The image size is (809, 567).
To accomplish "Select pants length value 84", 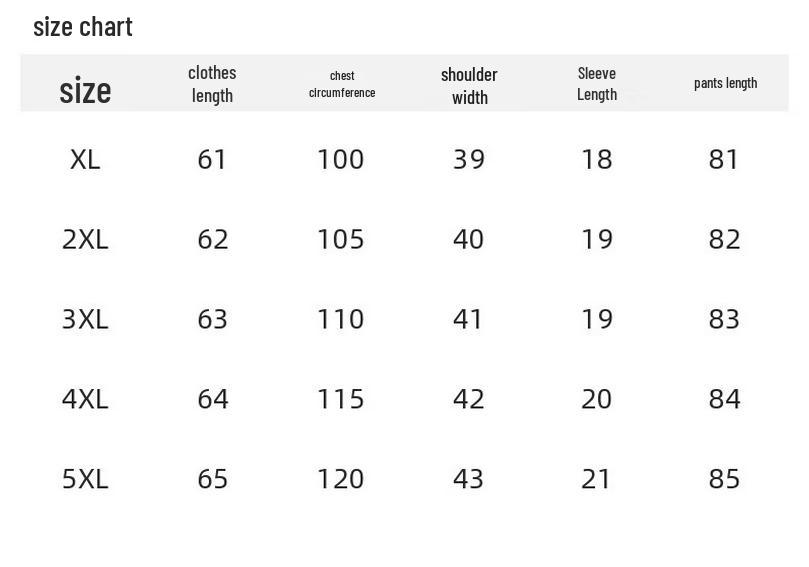I will click(724, 399).
